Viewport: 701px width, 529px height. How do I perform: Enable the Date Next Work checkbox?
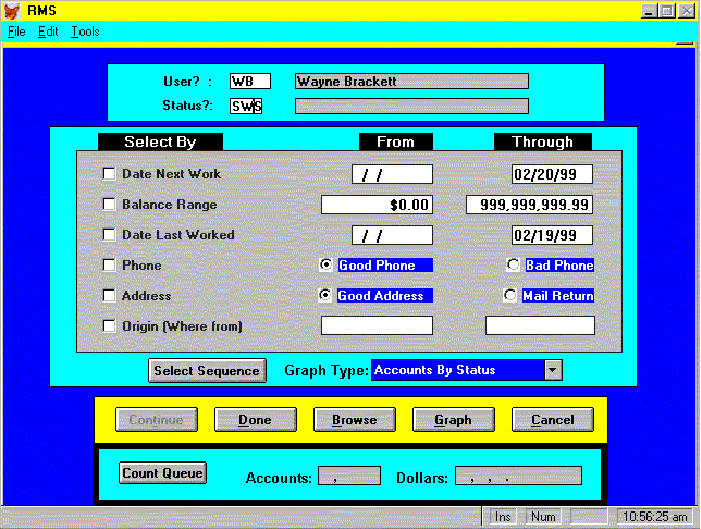(109, 174)
